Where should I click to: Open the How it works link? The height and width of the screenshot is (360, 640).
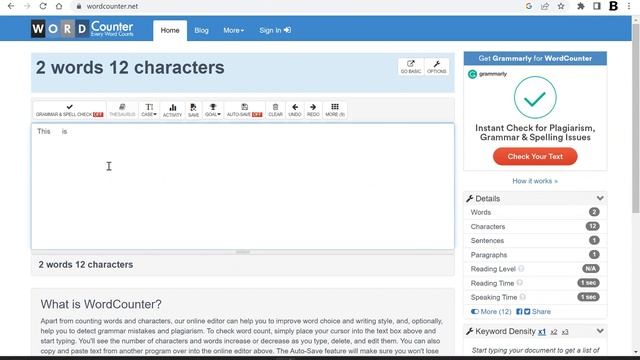pyautogui.click(x=535, y=181)
